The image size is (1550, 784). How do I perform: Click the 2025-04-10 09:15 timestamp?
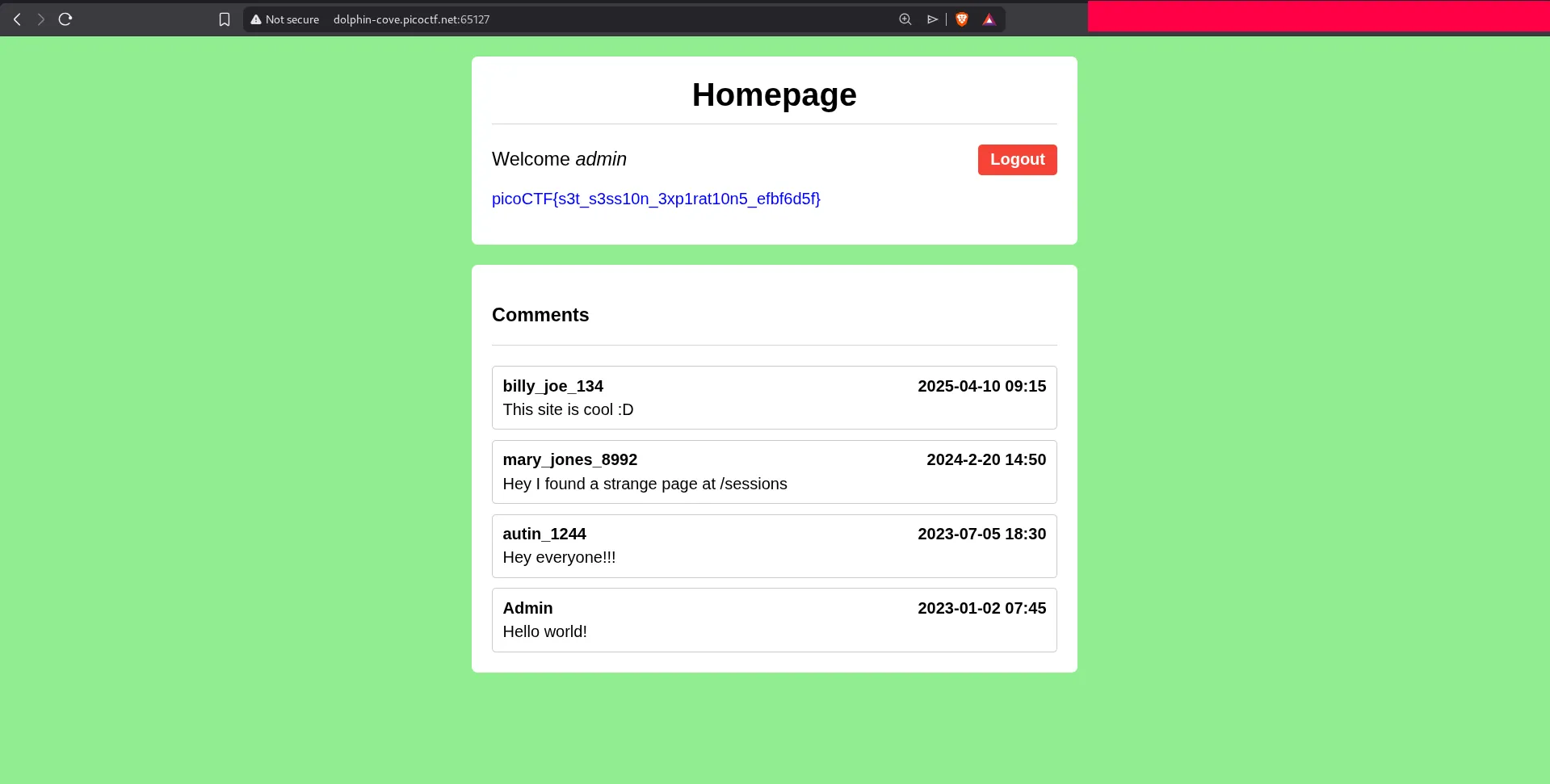coord(981,386)
